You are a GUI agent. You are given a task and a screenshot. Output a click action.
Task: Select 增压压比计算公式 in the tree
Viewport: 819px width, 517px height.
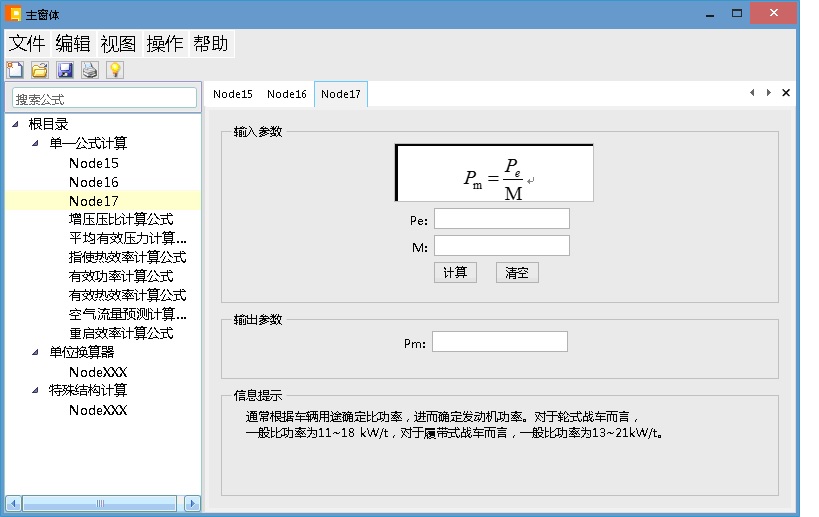pos(121,219)
